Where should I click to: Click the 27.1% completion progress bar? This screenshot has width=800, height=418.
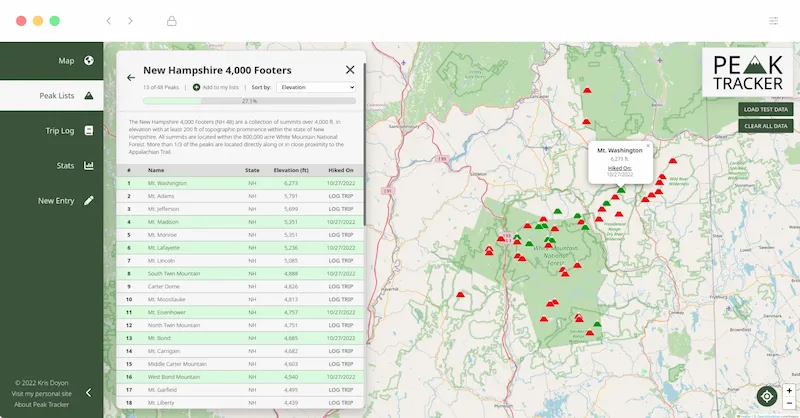[249, 101]
